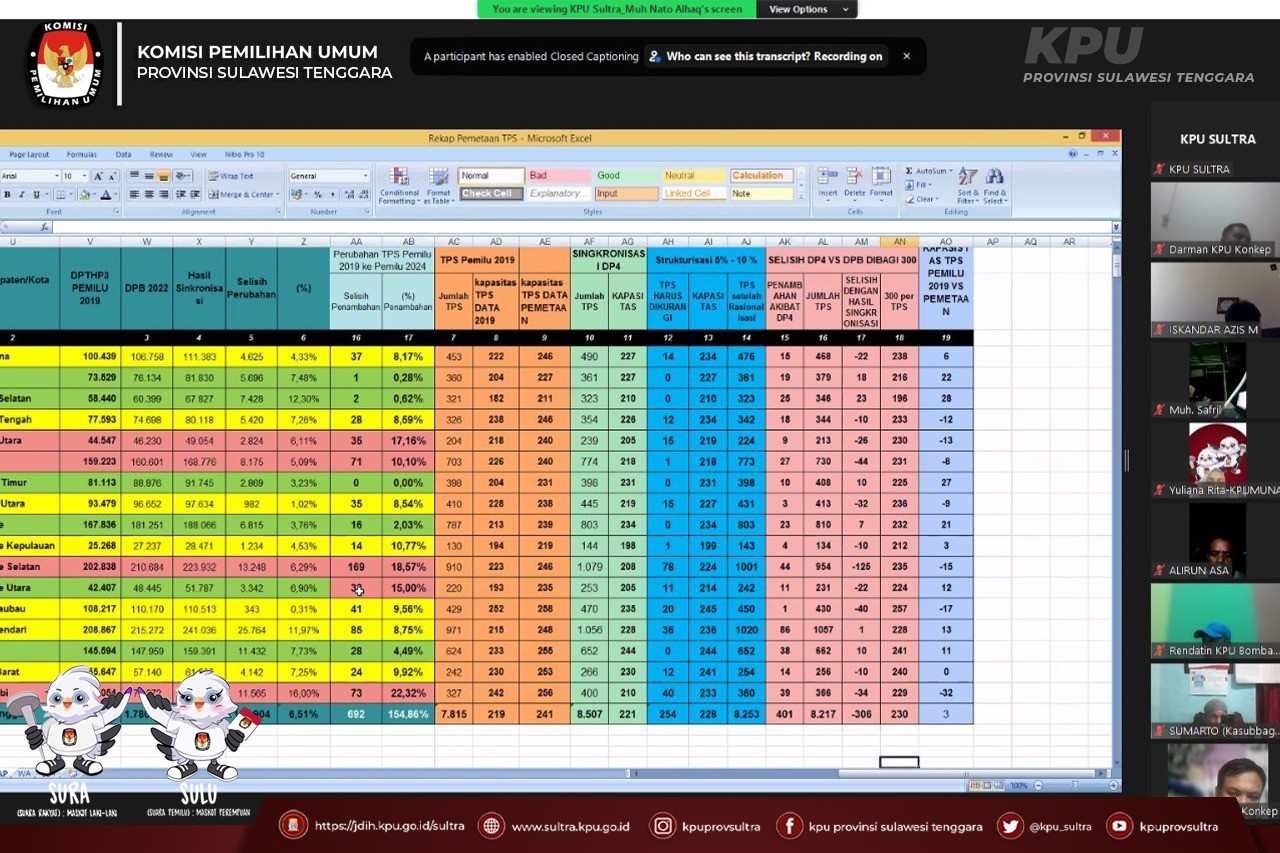Click the AutoSum sigma icon
The height and width of the screenshot is (853, 1280).
click(910, 171)
